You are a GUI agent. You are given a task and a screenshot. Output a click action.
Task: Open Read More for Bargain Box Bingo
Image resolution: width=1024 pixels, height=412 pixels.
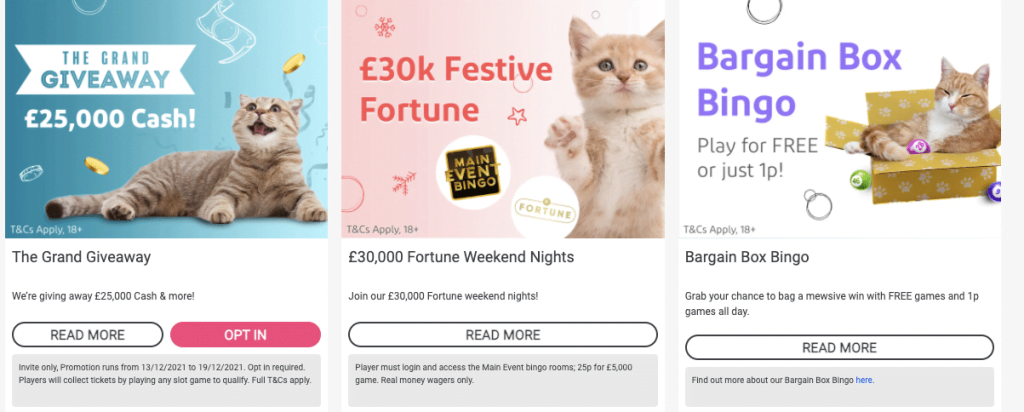point(839,347)
